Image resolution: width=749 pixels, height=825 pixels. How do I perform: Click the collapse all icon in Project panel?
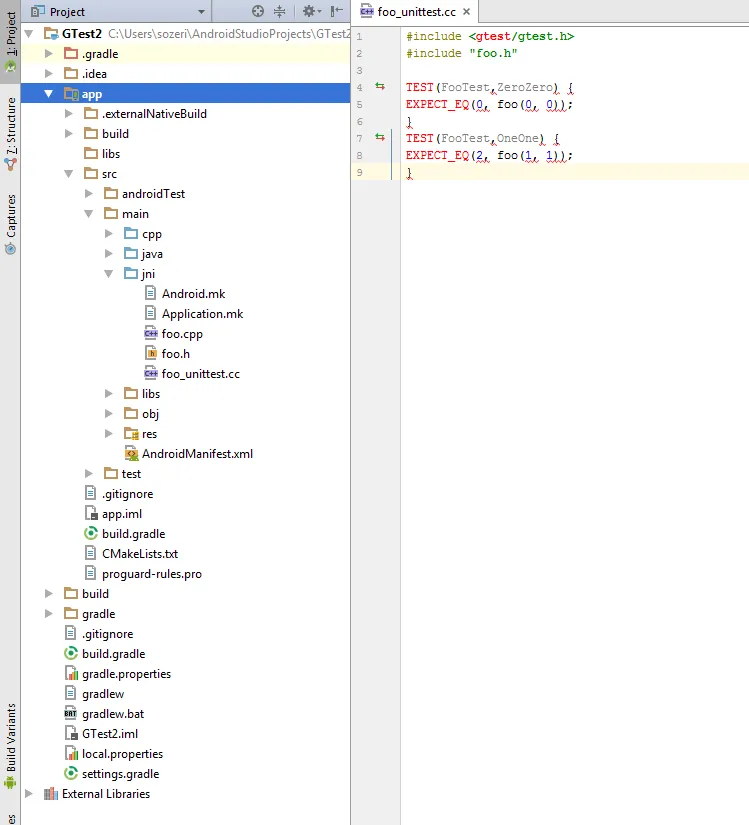pos(279,11)
